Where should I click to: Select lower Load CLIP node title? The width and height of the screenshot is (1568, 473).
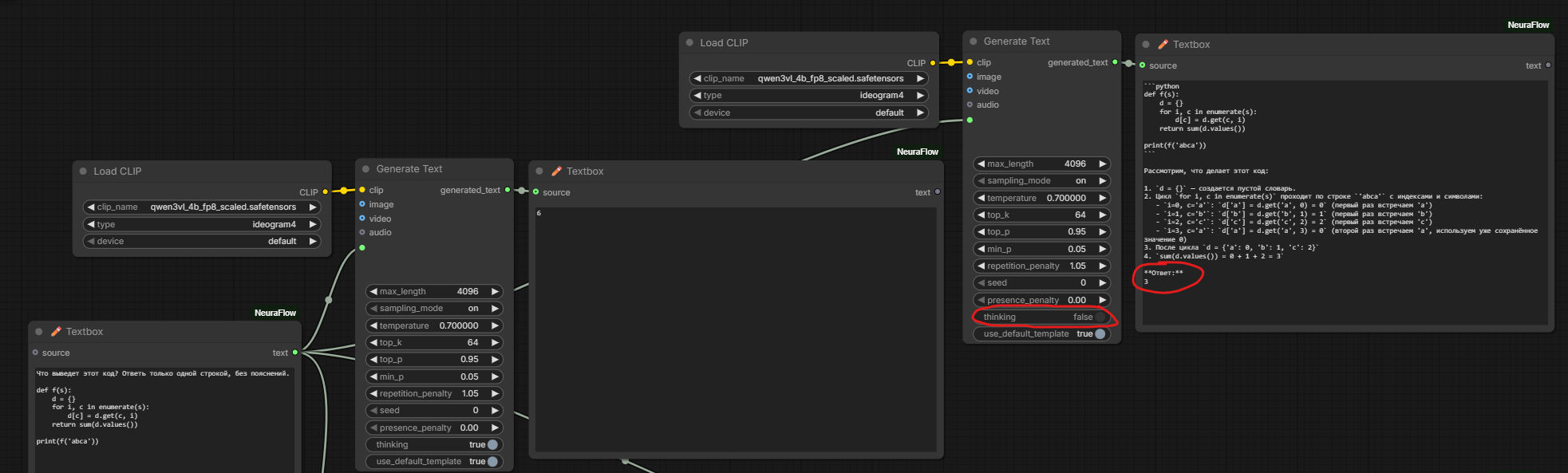pos(117,171)
